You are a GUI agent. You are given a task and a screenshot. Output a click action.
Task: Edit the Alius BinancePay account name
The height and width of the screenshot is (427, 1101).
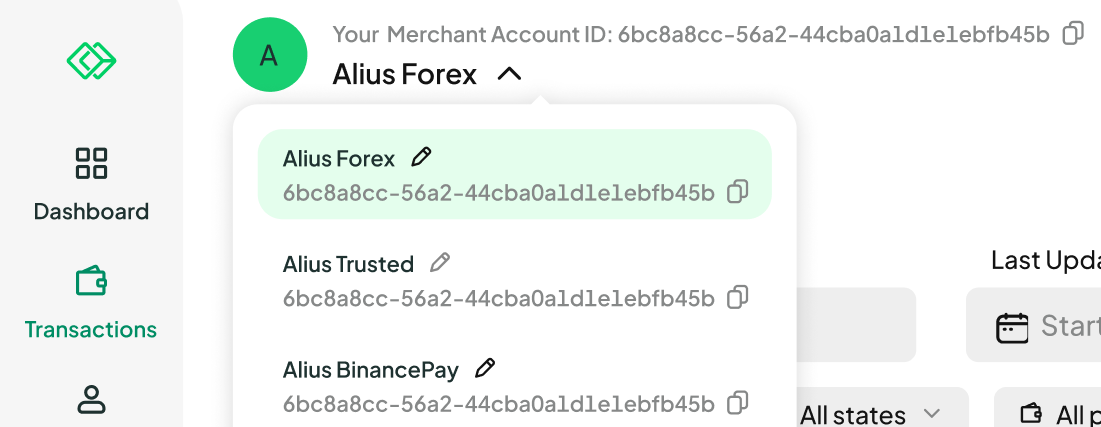(484, 368)
